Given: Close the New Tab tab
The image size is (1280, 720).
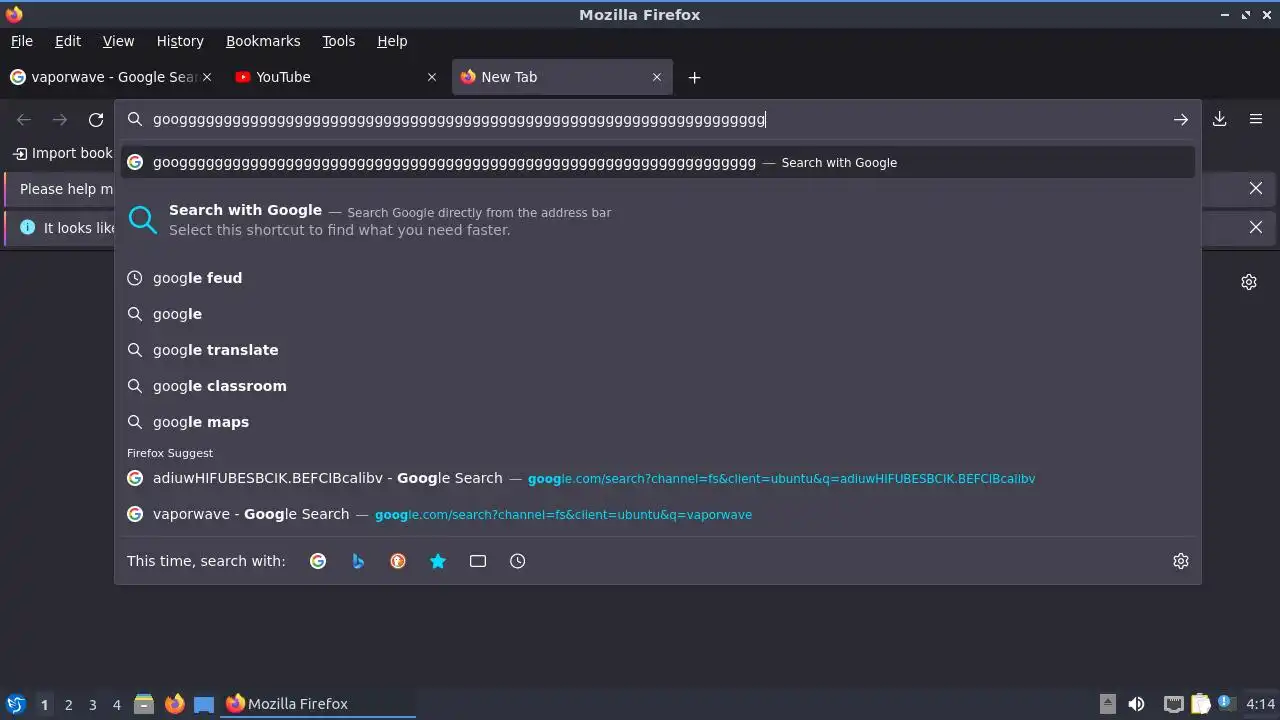Looking at the screenshot, I should [657, 77].
